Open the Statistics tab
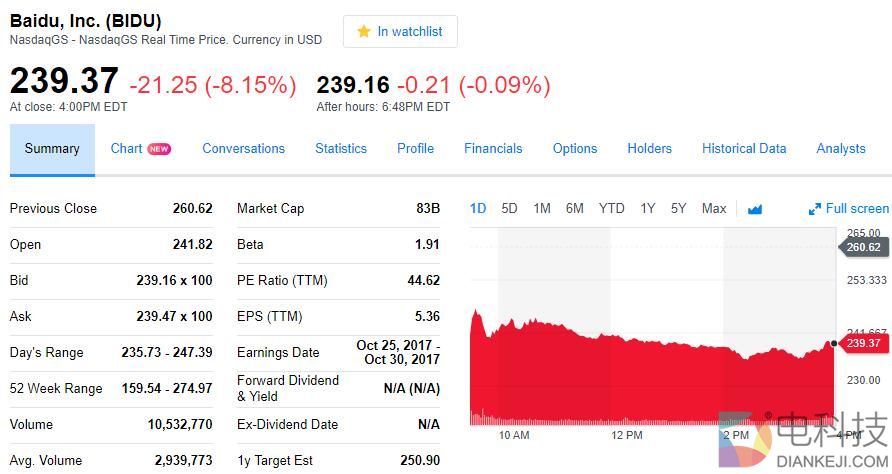This screenshot has width=892, height=474. pyautogui.click(x=341, y=149)
